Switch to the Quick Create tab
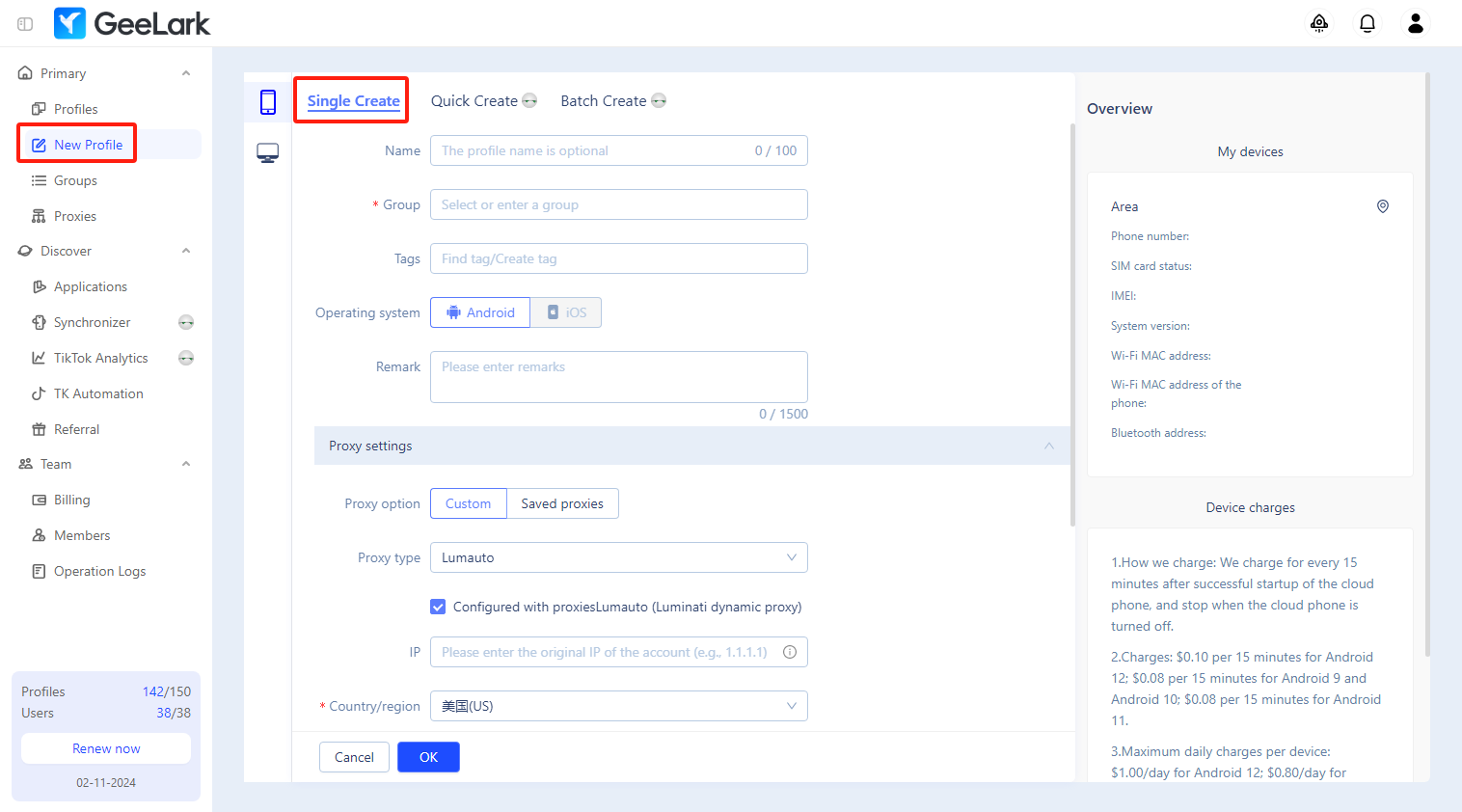 474,101
